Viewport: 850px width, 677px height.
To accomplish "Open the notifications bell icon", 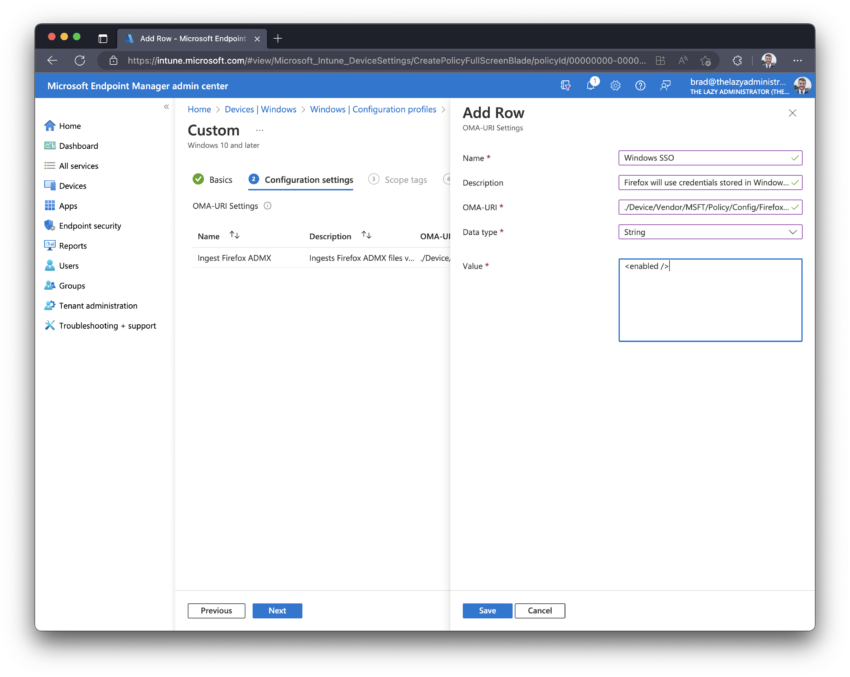I will pos(591,85).
